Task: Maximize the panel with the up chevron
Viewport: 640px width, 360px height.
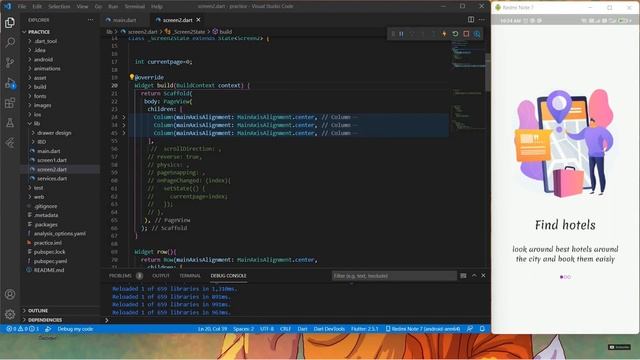Action: tap(474, 276)
